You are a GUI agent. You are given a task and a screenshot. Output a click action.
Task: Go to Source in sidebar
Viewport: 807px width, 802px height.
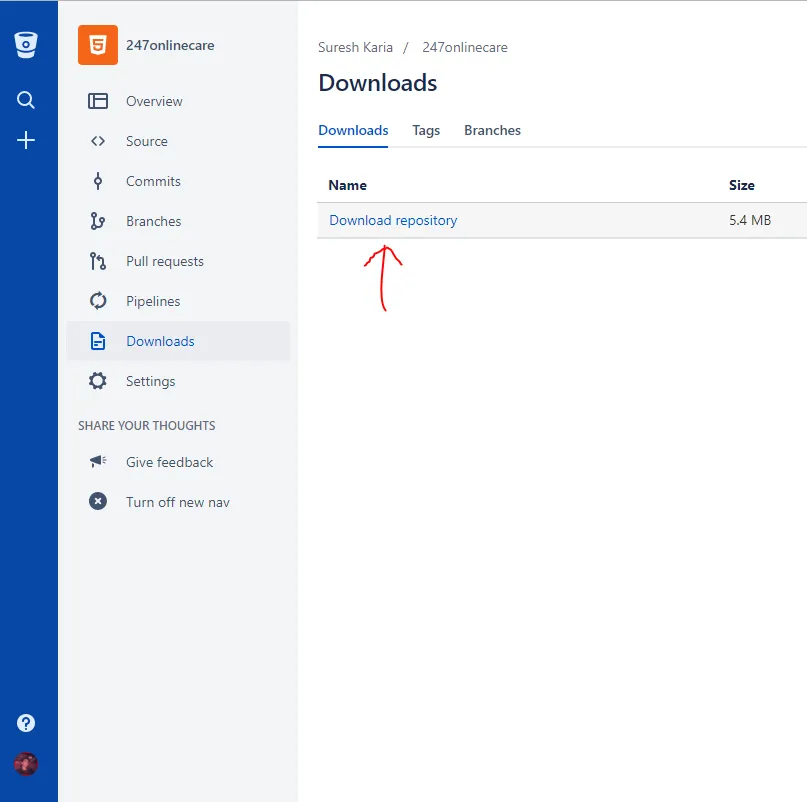coord(147,141)
